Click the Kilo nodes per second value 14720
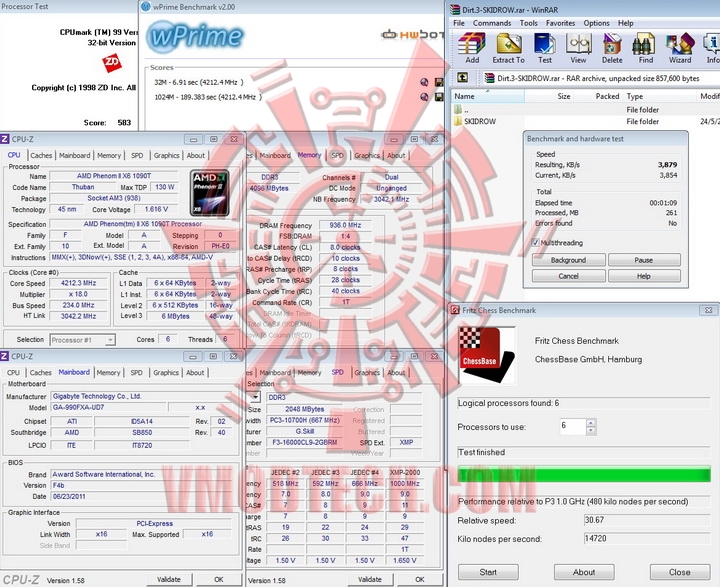Viewport: 720px width, 587px height. (647, 538)
